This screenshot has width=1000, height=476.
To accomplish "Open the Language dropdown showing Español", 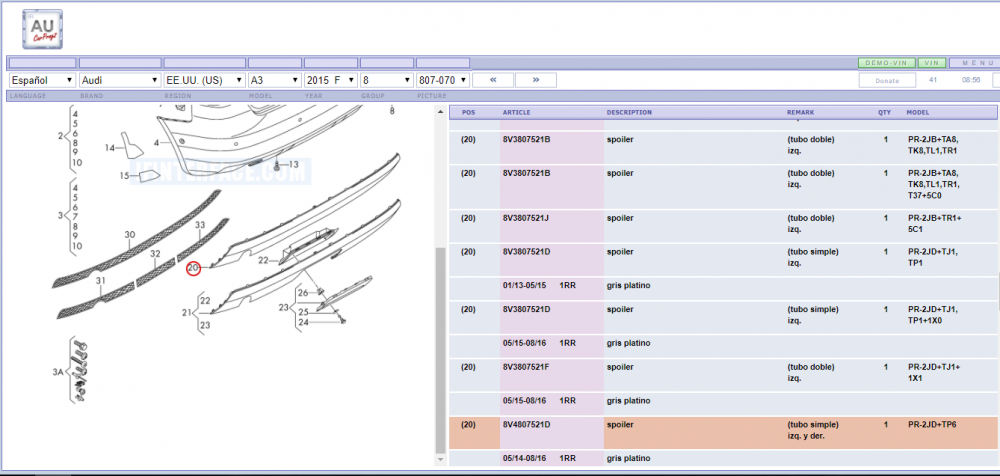I will coord(42,80).
